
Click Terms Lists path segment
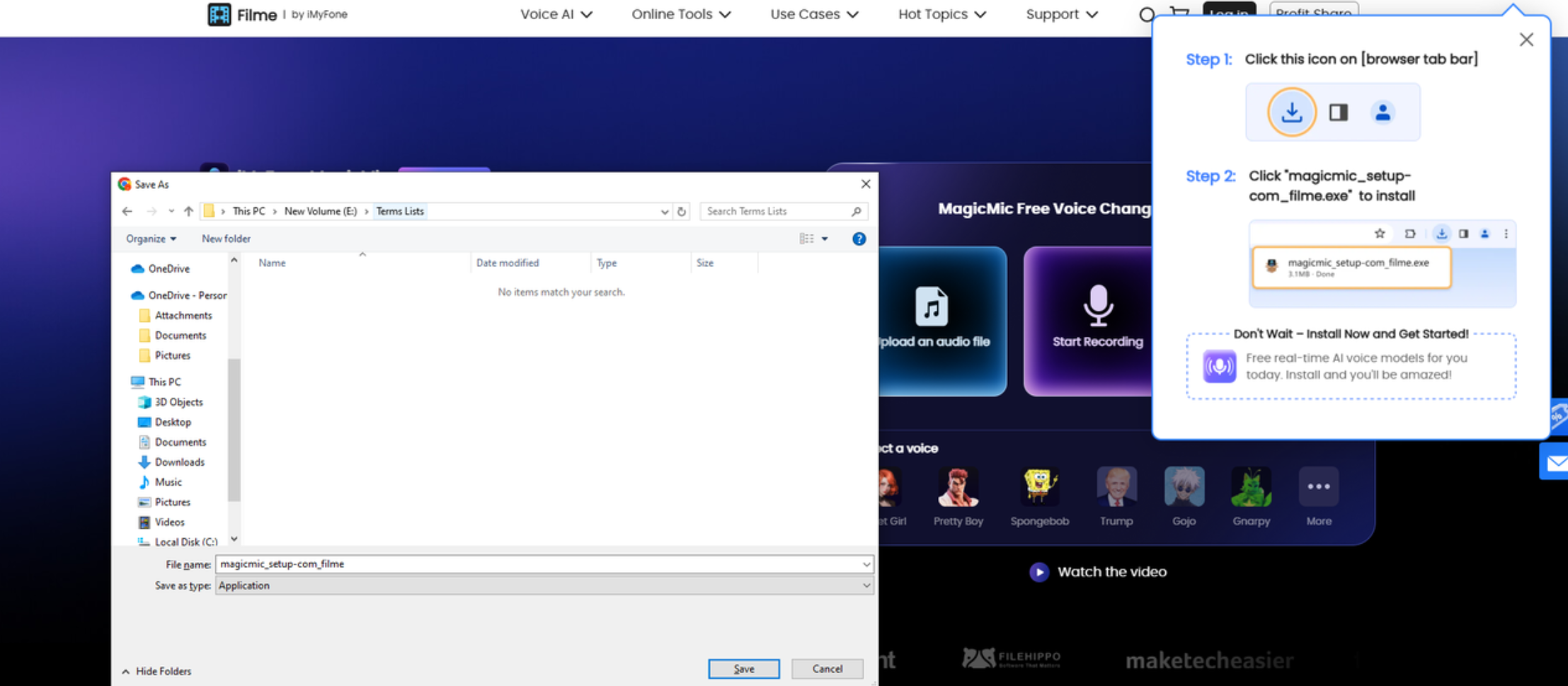400,211
